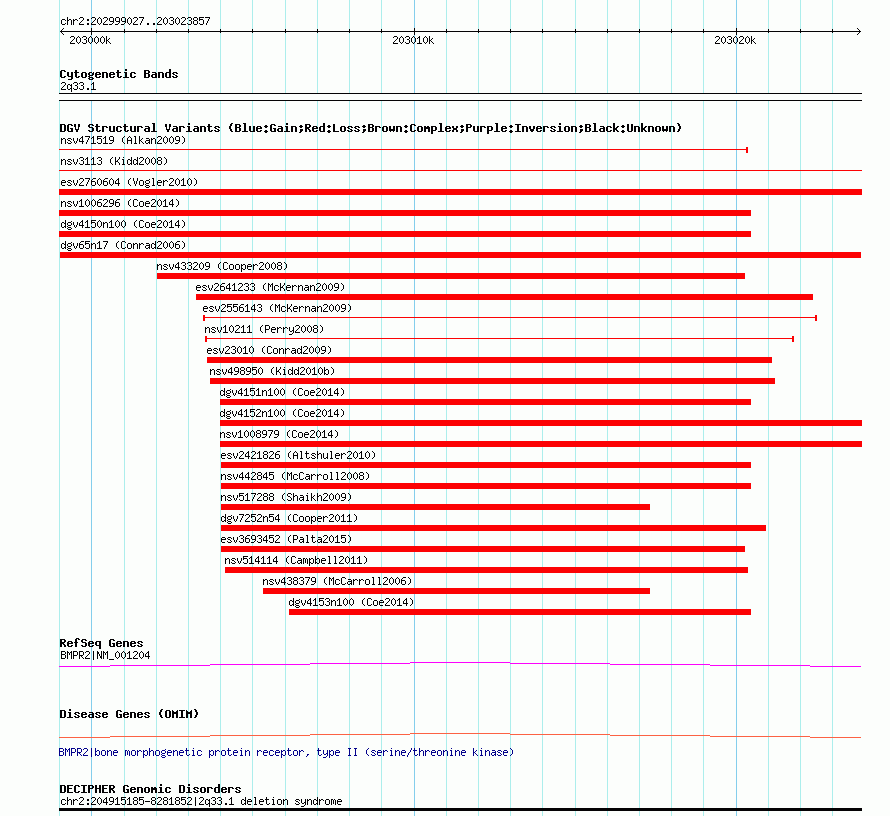890x816 pixels.
Task: Open the nsv1008979 (Coe2014) variant
Action: [279, 434]
